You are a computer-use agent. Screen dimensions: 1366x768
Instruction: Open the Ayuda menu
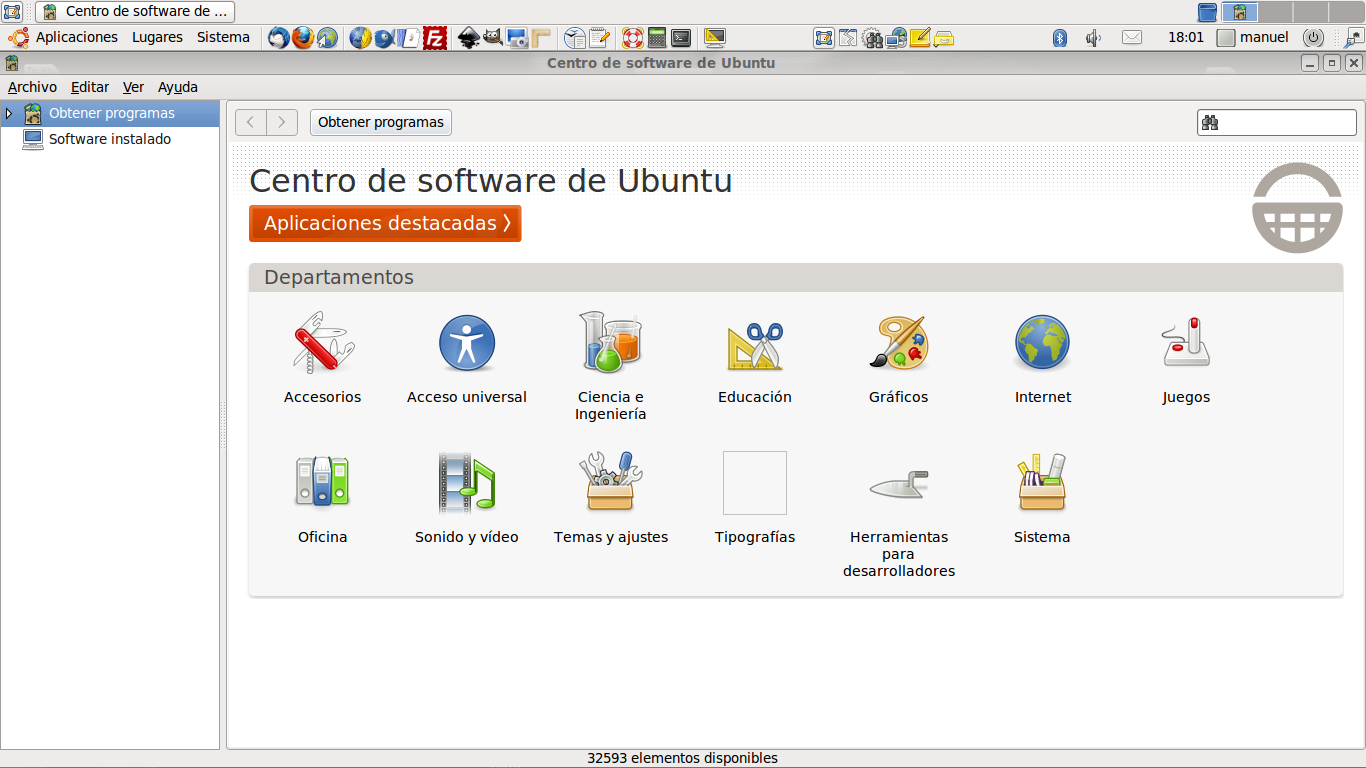pos(178,87)
